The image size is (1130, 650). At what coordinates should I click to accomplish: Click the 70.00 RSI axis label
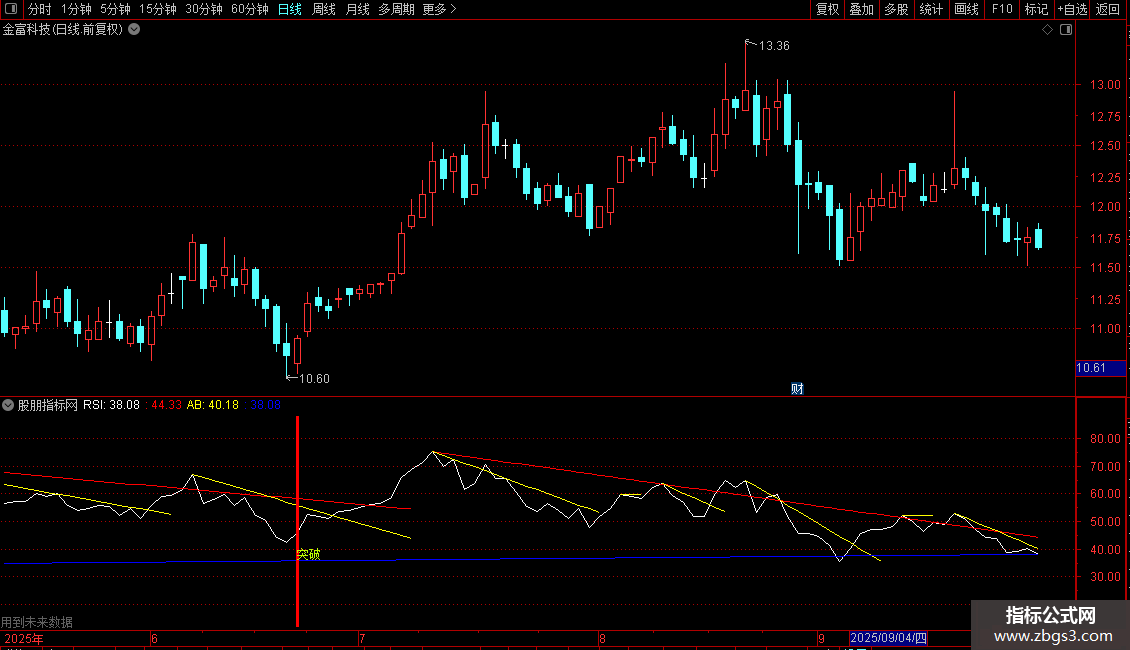[x=1105, y=466]
